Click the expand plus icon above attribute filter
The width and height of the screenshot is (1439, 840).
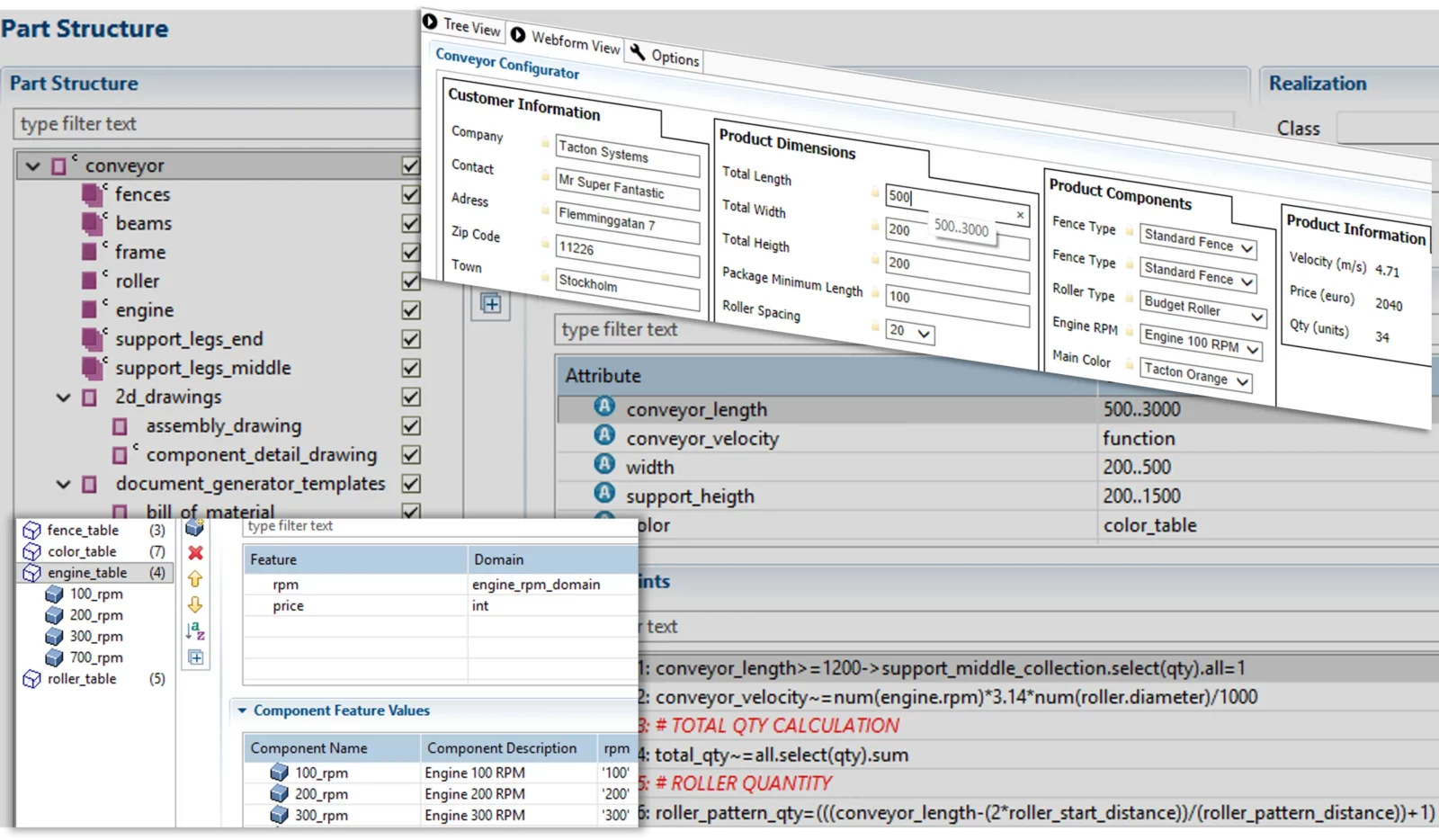click(491, 304)
